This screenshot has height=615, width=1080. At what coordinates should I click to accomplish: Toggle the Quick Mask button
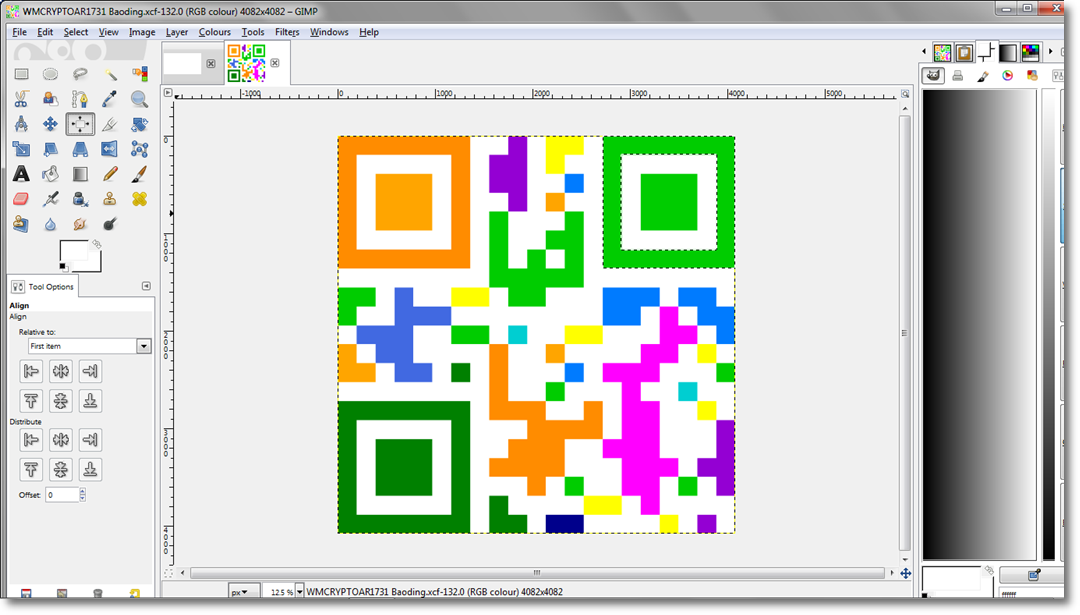pyautogui.click(x=168, y=573)
